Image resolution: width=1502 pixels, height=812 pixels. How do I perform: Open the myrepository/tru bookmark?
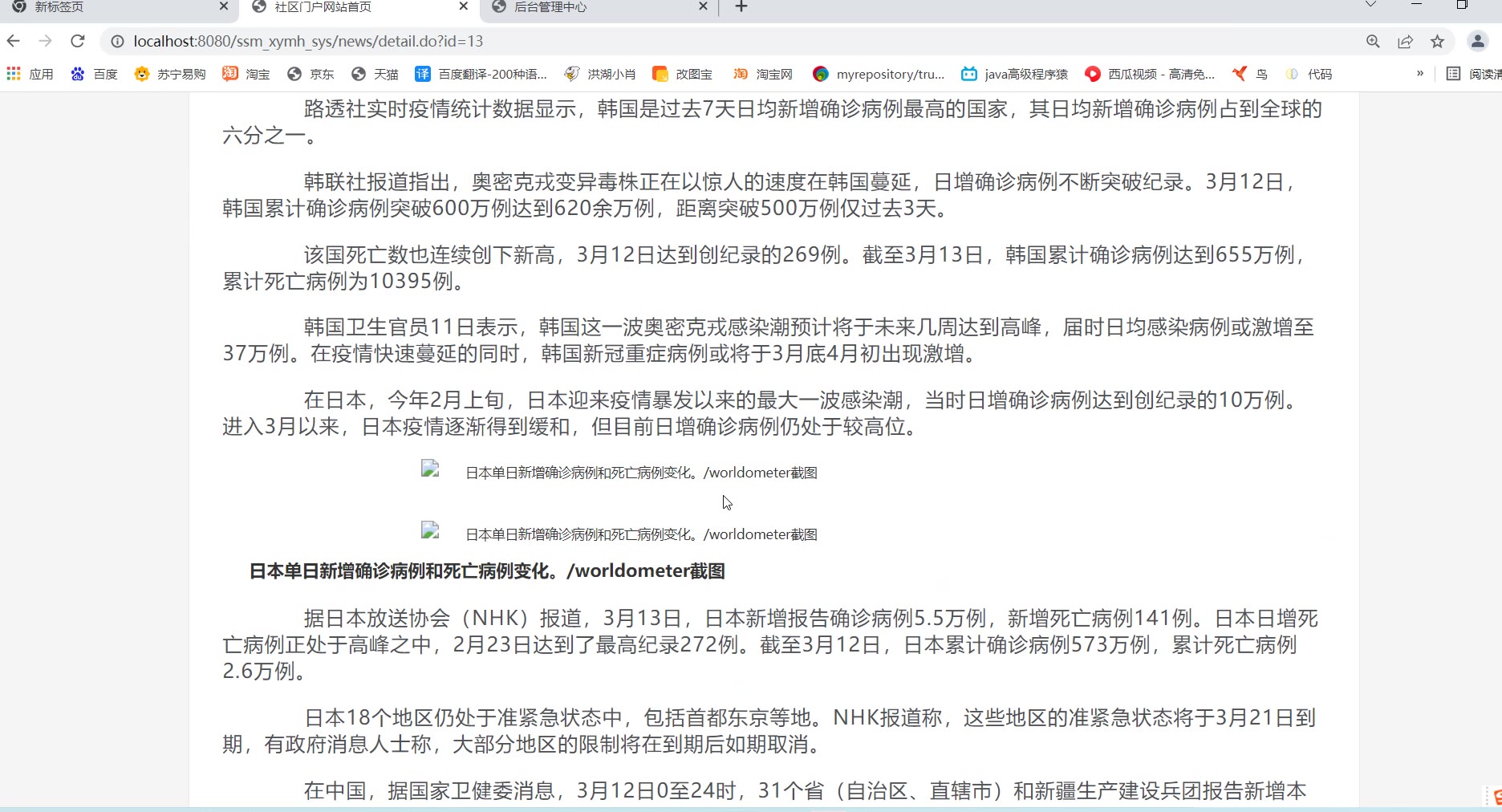click(879, 74)
